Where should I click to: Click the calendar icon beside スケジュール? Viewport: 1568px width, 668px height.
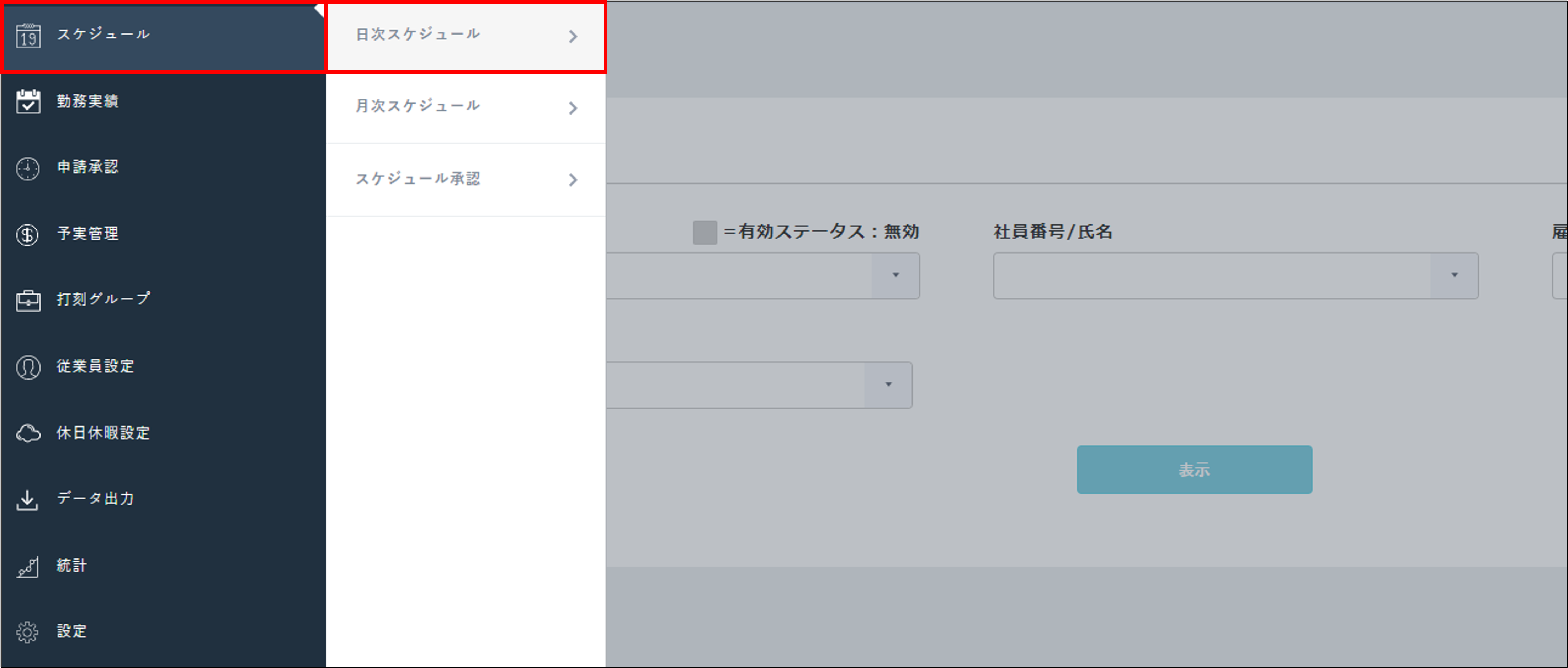point(28,37)
